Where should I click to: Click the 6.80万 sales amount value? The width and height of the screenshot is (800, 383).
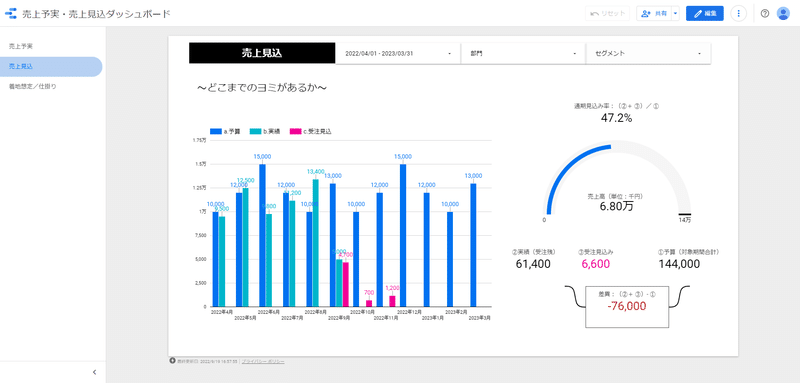(617, 208)
